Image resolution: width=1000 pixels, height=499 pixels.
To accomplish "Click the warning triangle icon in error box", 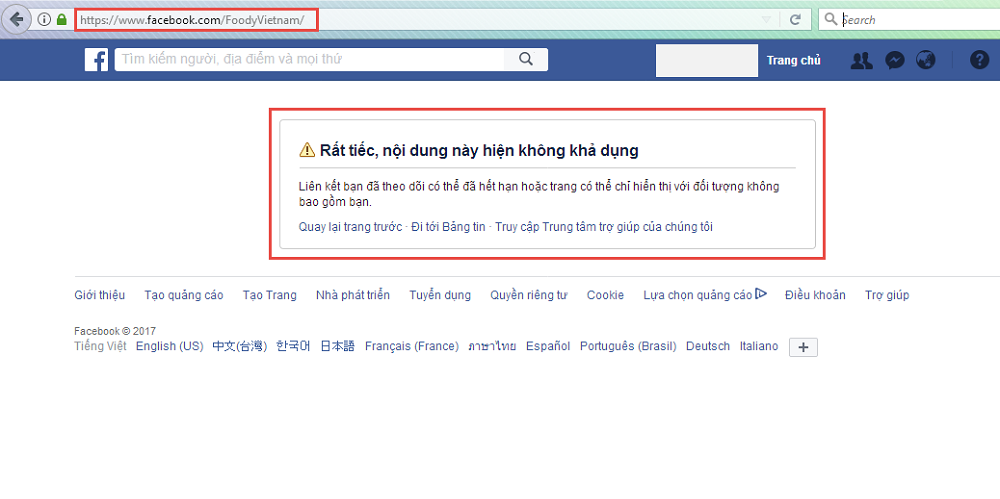I will point(307,150).
